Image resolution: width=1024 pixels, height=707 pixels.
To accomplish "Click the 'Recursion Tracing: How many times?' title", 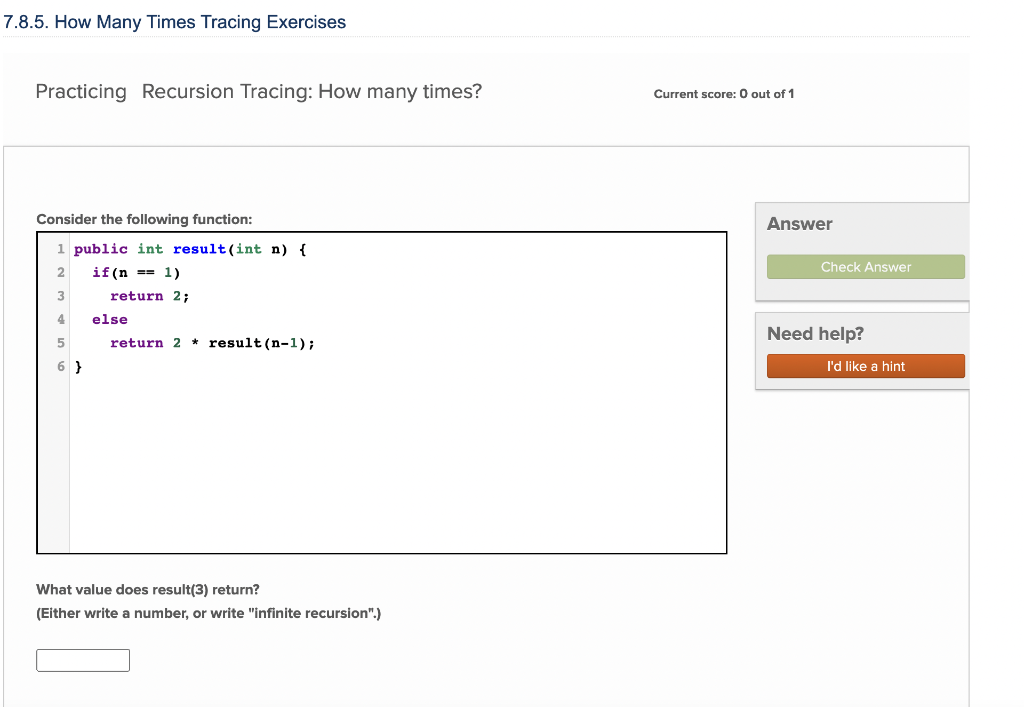I will (311, 91).
